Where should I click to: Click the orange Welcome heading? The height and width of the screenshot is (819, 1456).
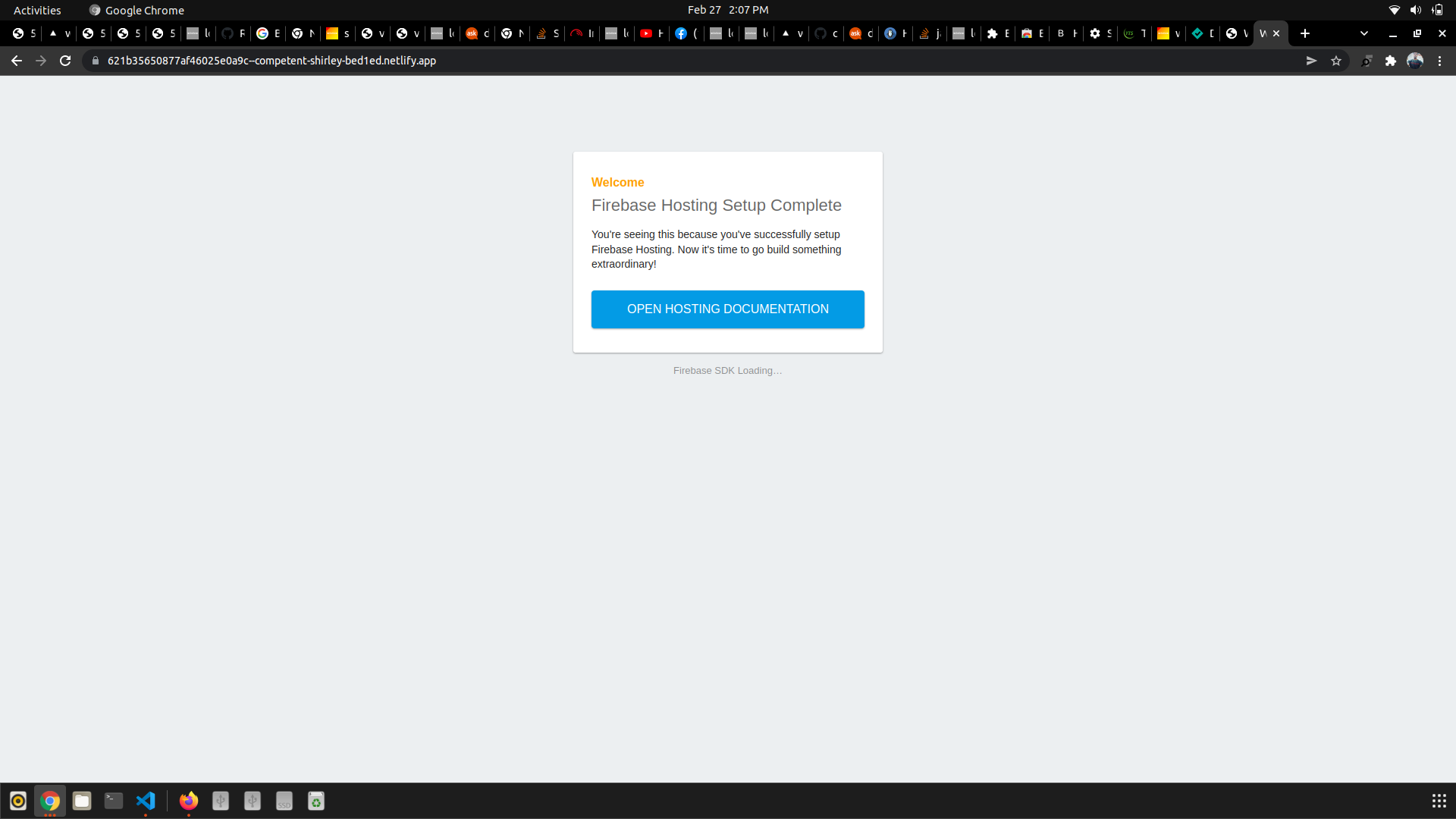pos(617,183)
